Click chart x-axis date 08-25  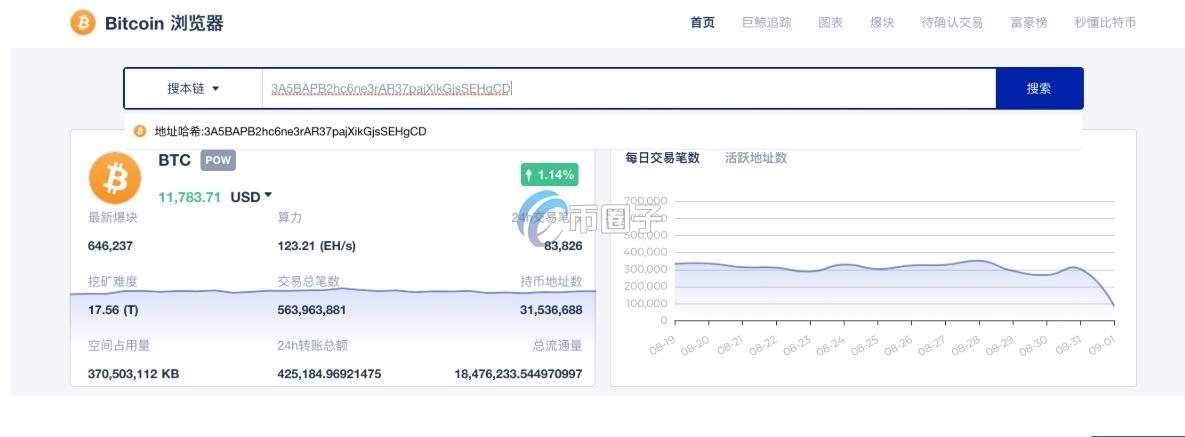[865, 344]
